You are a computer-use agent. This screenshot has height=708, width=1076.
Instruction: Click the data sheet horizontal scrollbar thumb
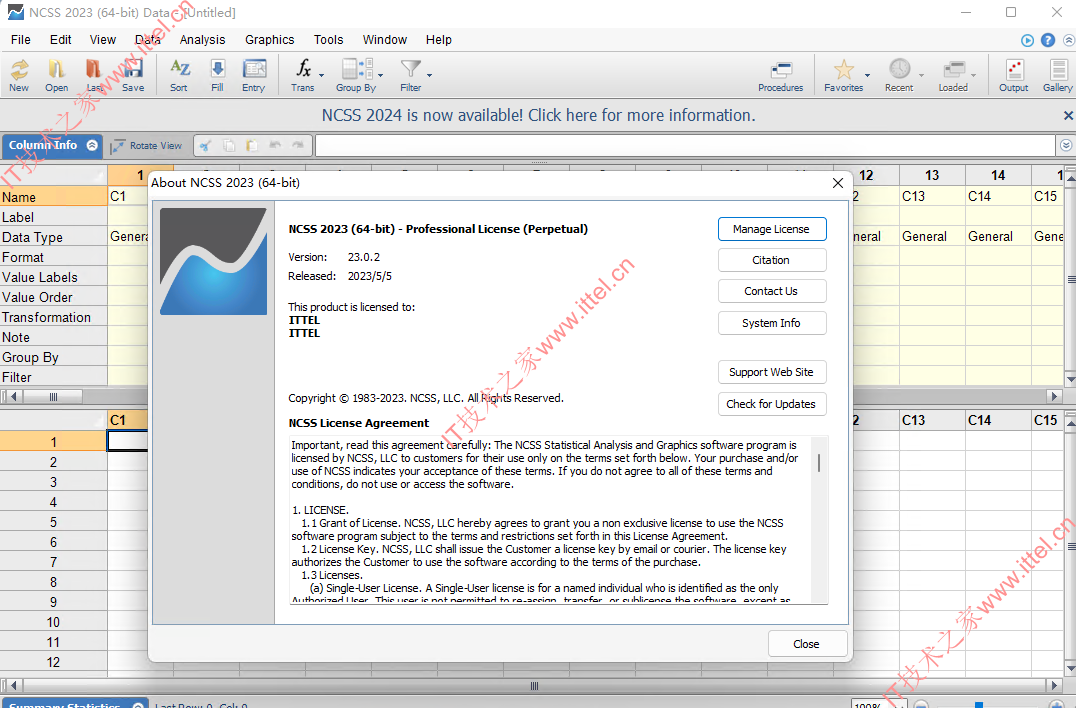pos(535,685)
